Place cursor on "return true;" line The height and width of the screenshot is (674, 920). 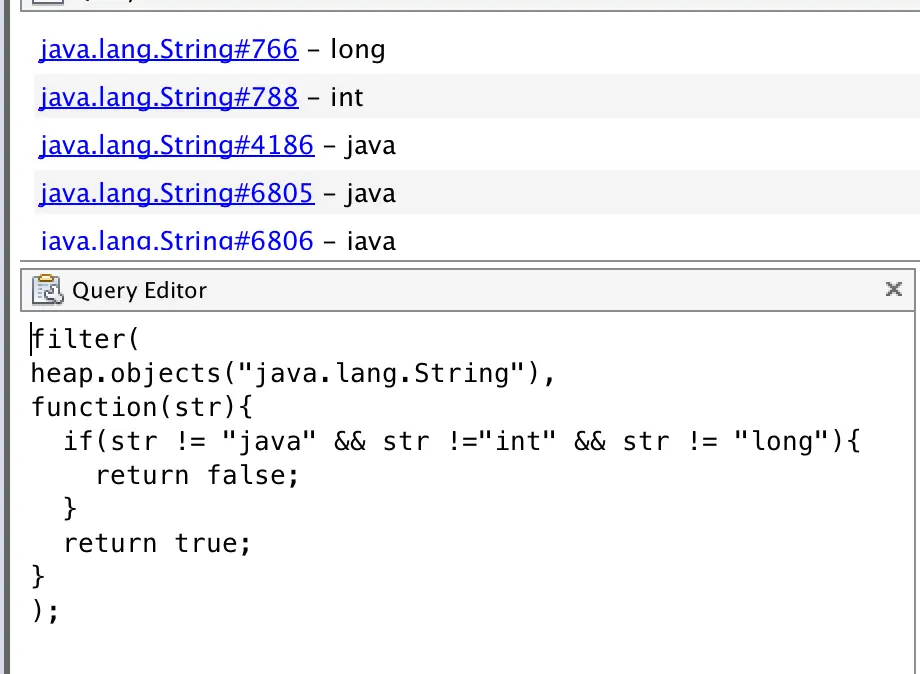157,544
